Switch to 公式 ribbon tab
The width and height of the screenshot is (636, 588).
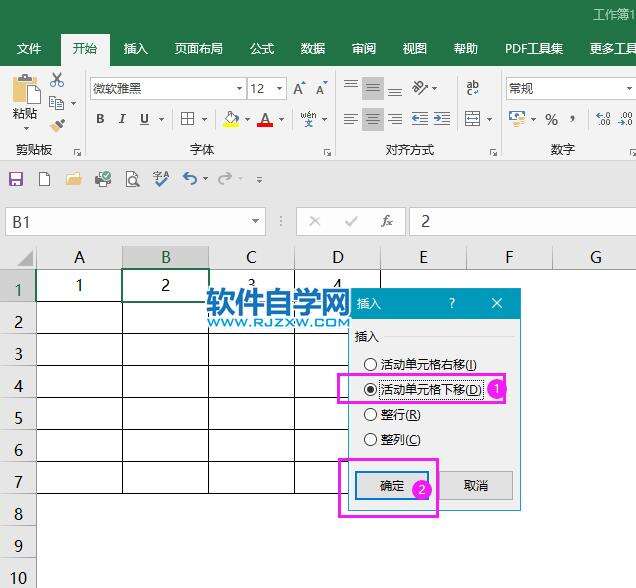(x=262, y=49)
